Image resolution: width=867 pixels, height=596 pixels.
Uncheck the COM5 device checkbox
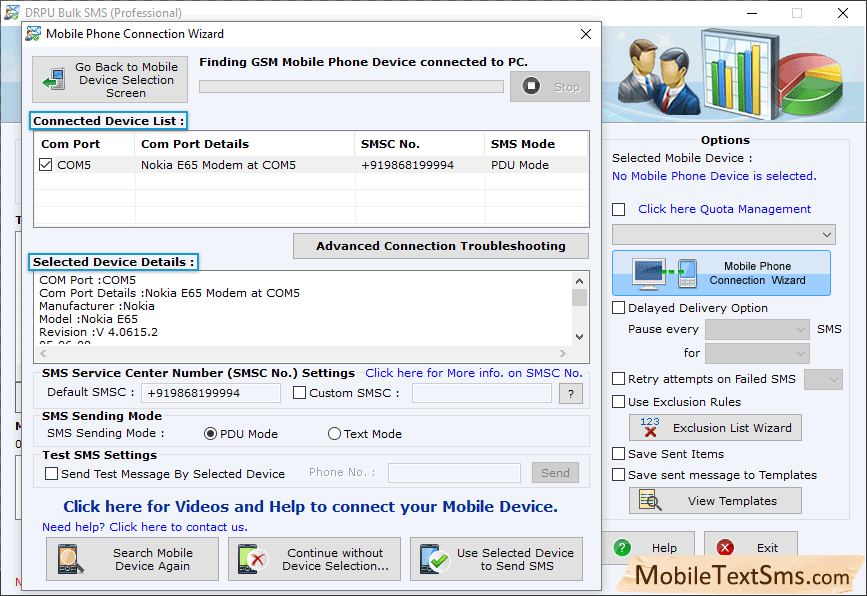click(46, 165)
